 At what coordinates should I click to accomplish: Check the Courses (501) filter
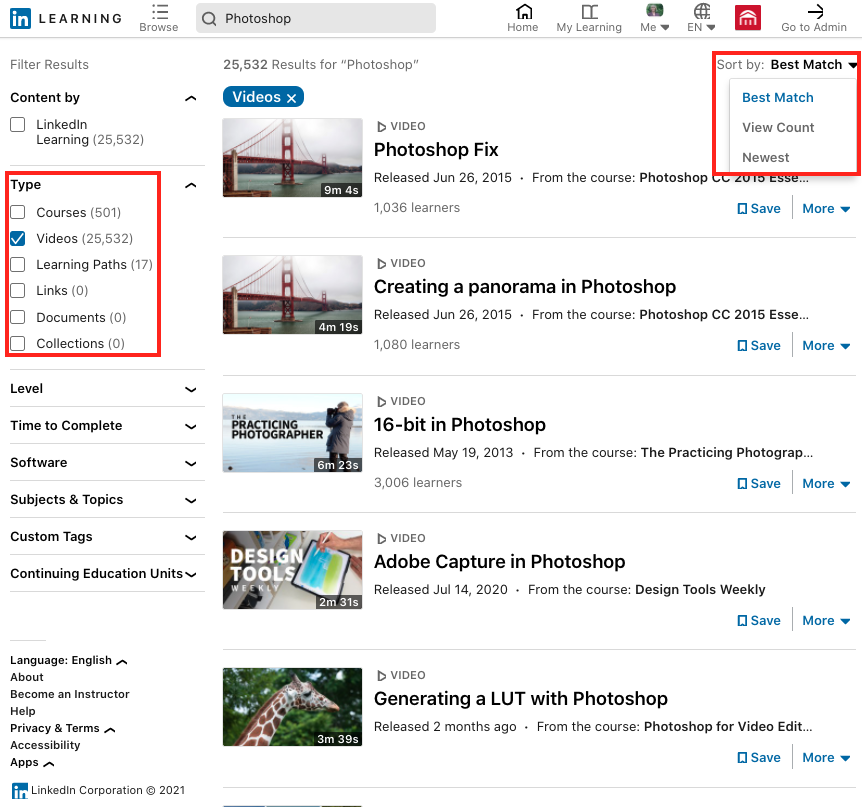(18, 212)
